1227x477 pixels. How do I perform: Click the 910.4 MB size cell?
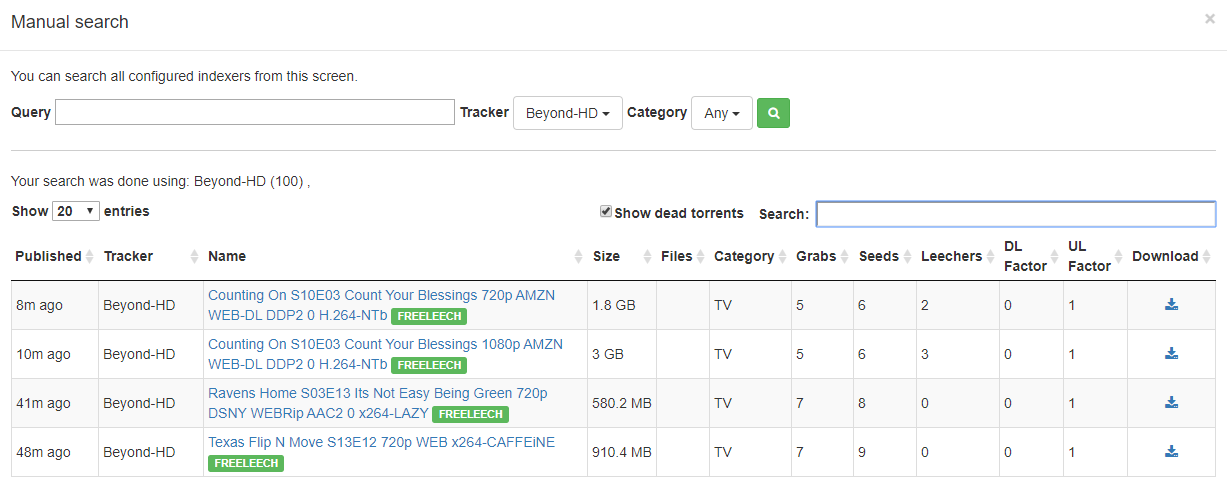(622, 452)
